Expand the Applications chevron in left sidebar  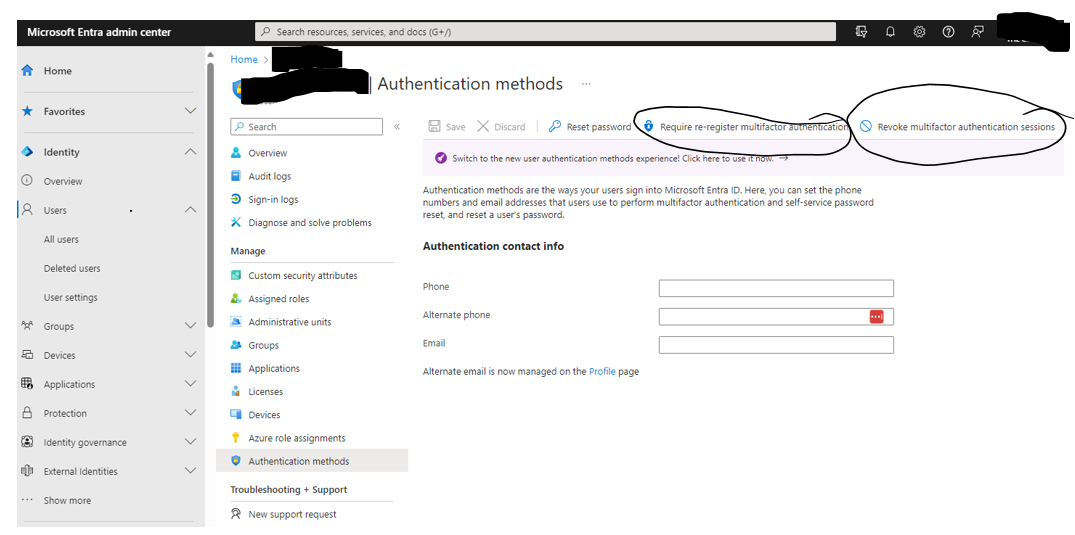coord(191,383)
